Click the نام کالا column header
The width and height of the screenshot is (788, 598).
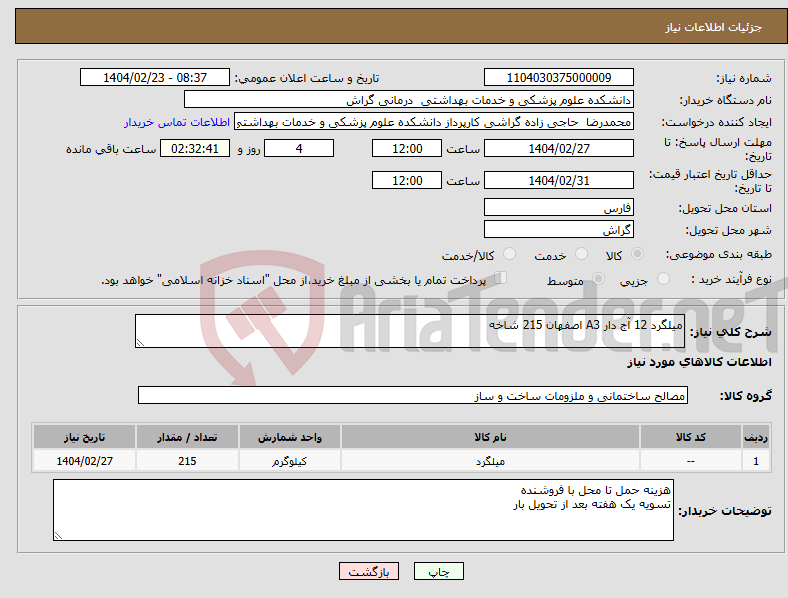point(490,437)
